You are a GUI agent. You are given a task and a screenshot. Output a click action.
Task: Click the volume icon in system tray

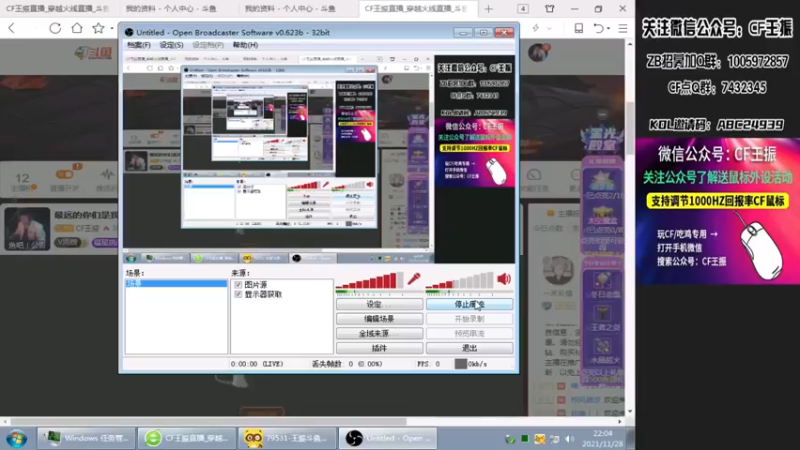click(570, 439)
